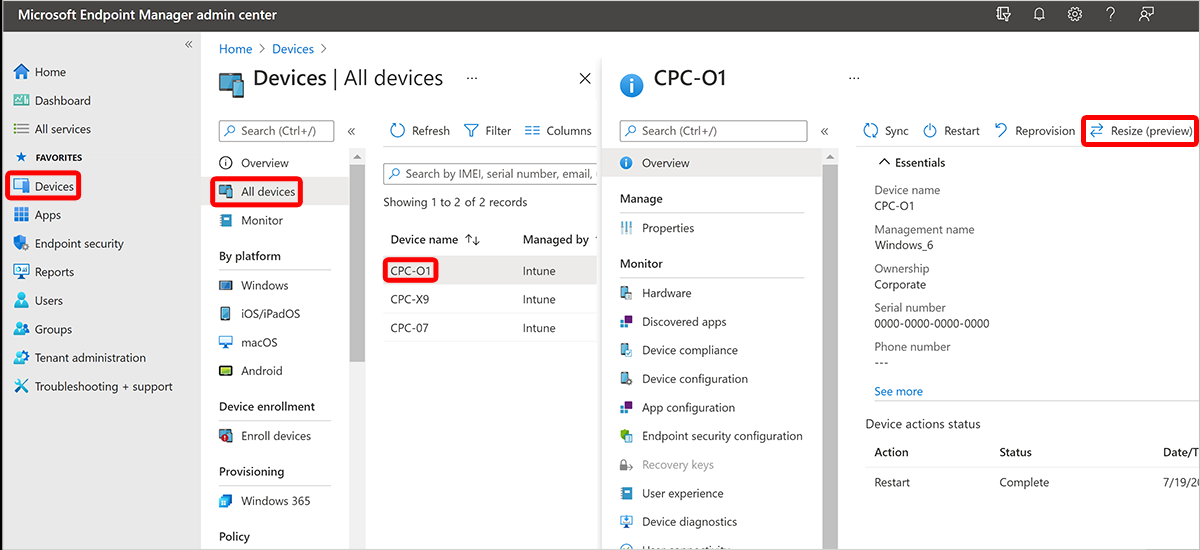Open device CPC-O1

[x=411, y=271]
